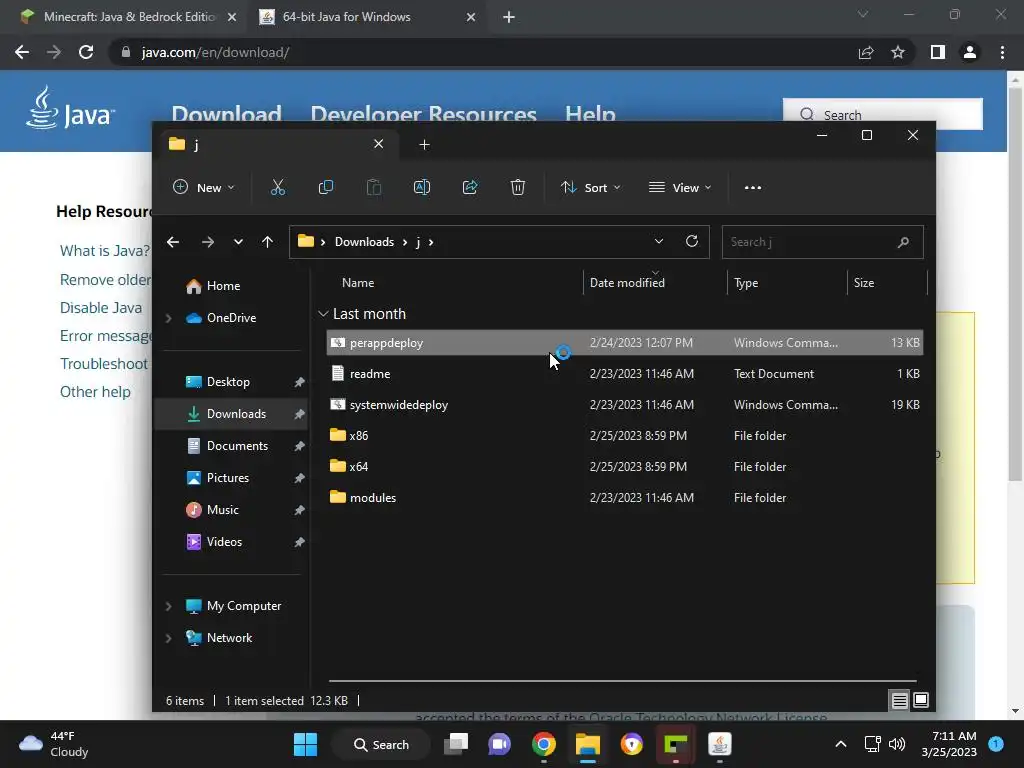
Task: Go forward in File Explorer navigation
Action: click(208, 242)
